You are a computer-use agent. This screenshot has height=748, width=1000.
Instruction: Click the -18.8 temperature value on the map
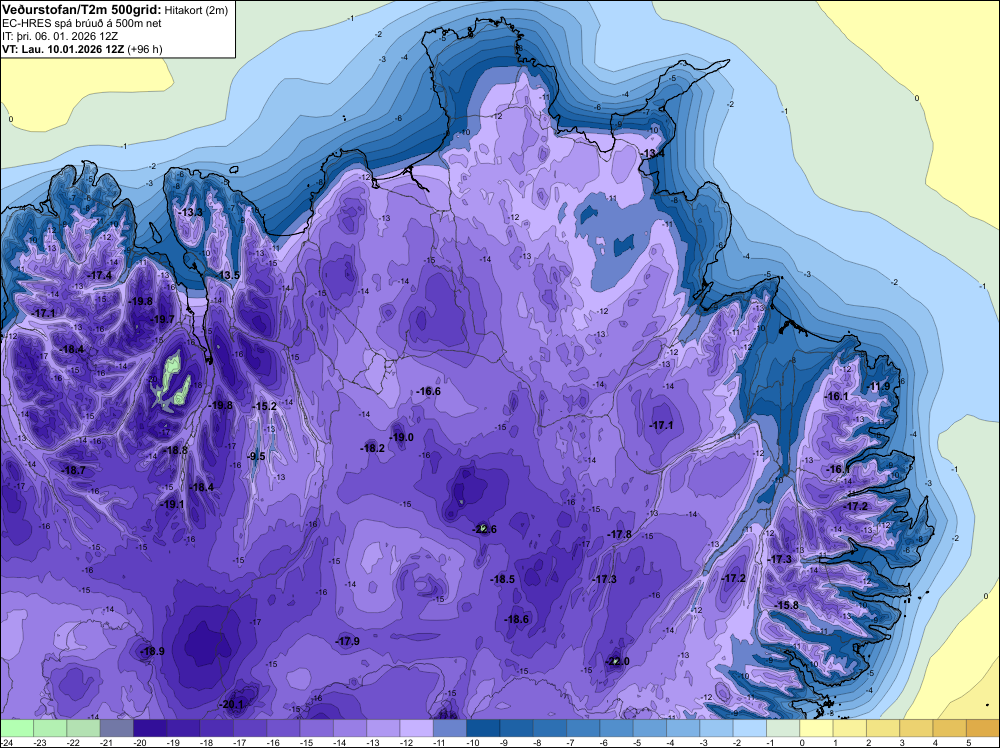(175, 450)
